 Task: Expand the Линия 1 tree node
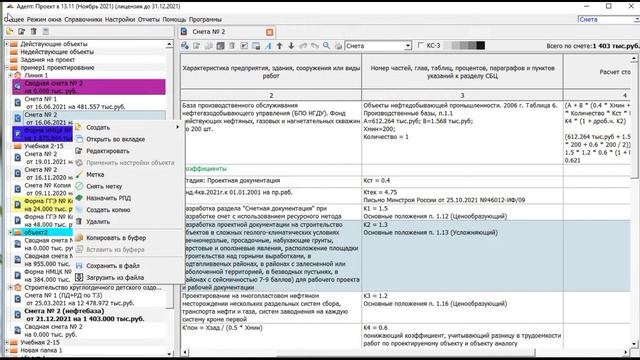(x=11, y=76)
